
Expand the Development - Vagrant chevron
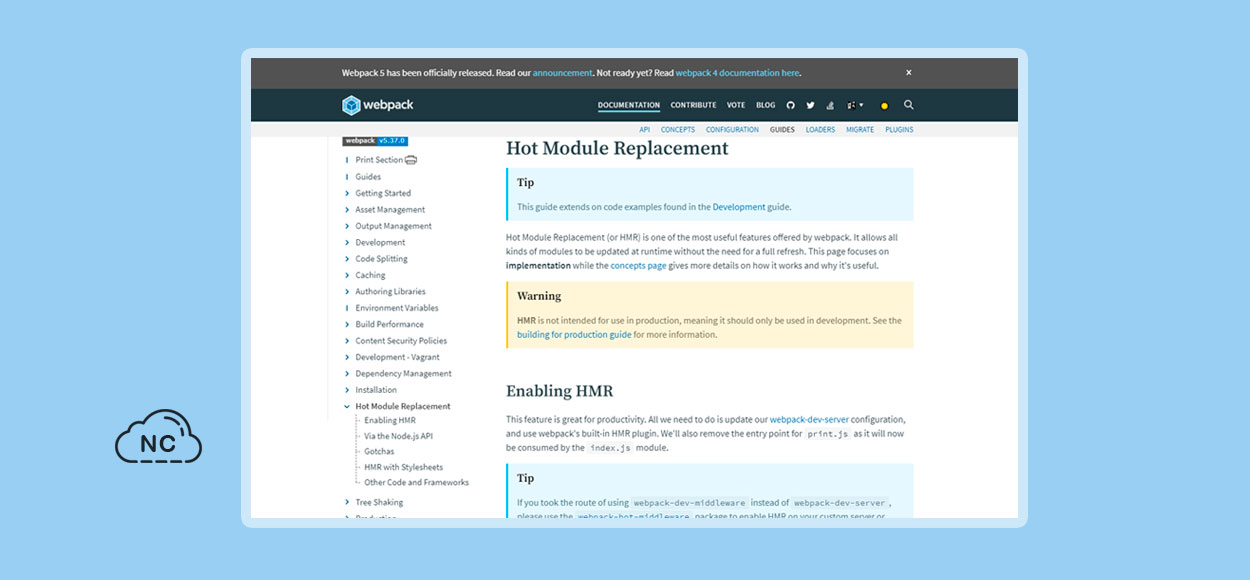point(347,357)
